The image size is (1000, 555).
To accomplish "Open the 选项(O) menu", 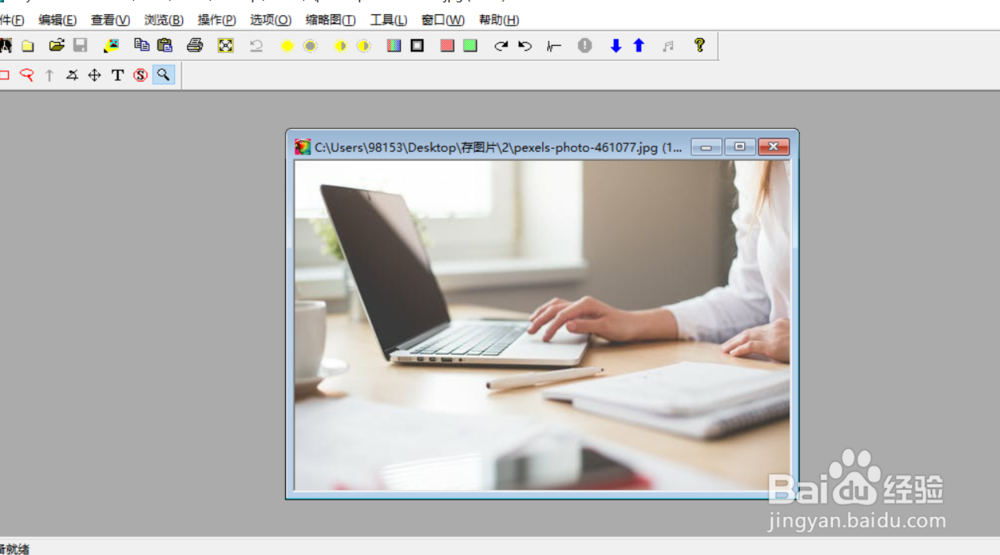I will [x=270, y=20].
